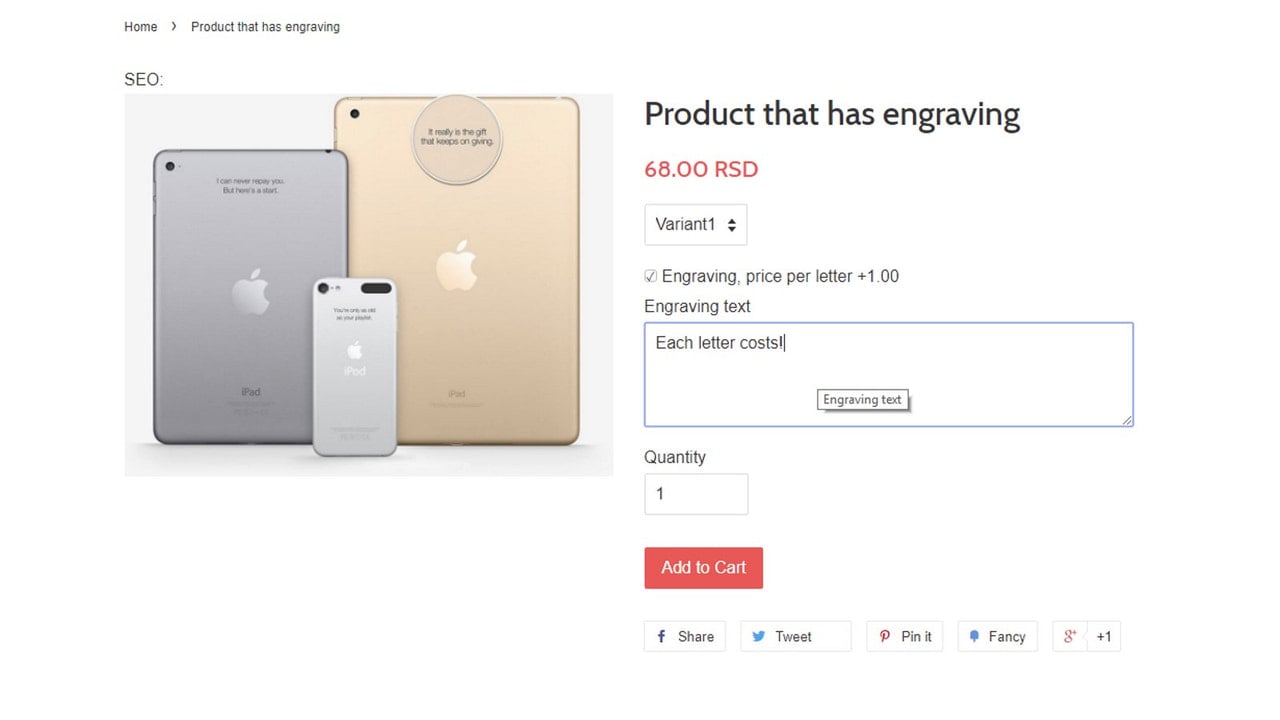Click the Quantity input field
1280x720 pixels.
[696, 494]
